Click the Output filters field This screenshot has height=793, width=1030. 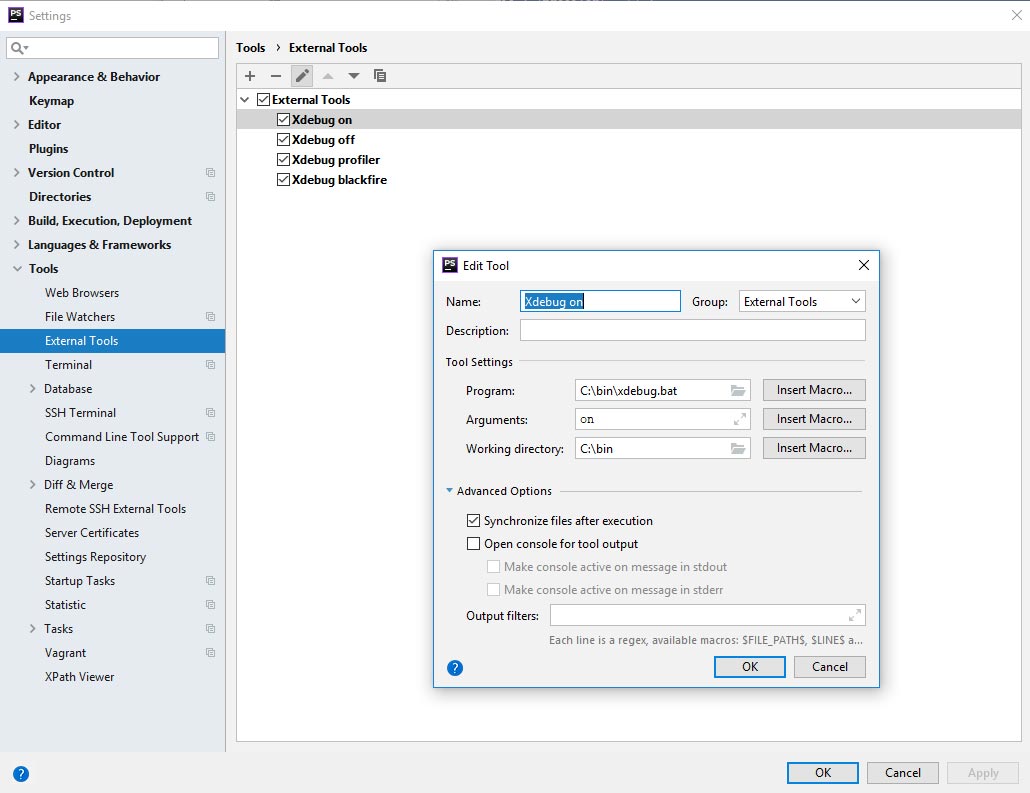point(707,615)
